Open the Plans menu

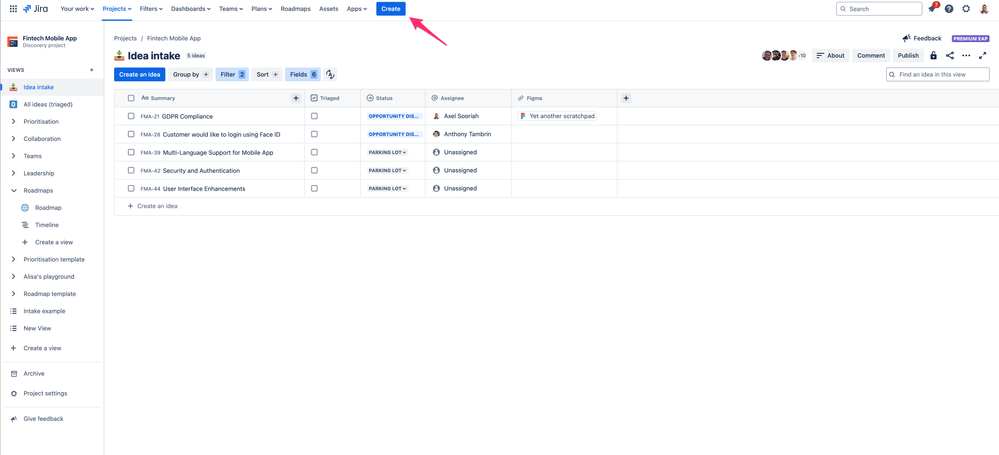point(262,9)
